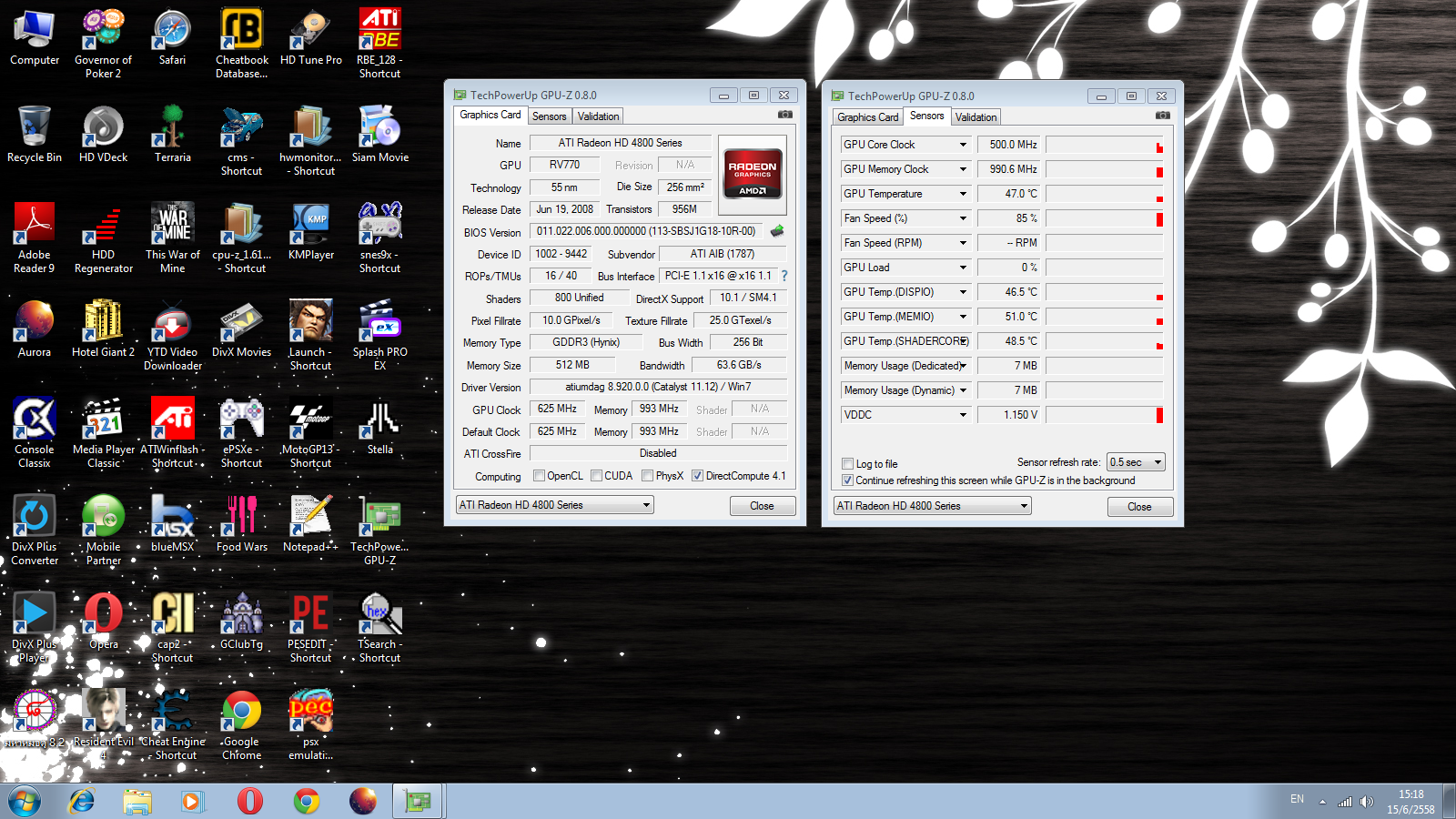Screen dimensions: 1456x819
Task: Switch to the Sensors tab in the left GPU-Z window
Action: [x=550, y=116]
